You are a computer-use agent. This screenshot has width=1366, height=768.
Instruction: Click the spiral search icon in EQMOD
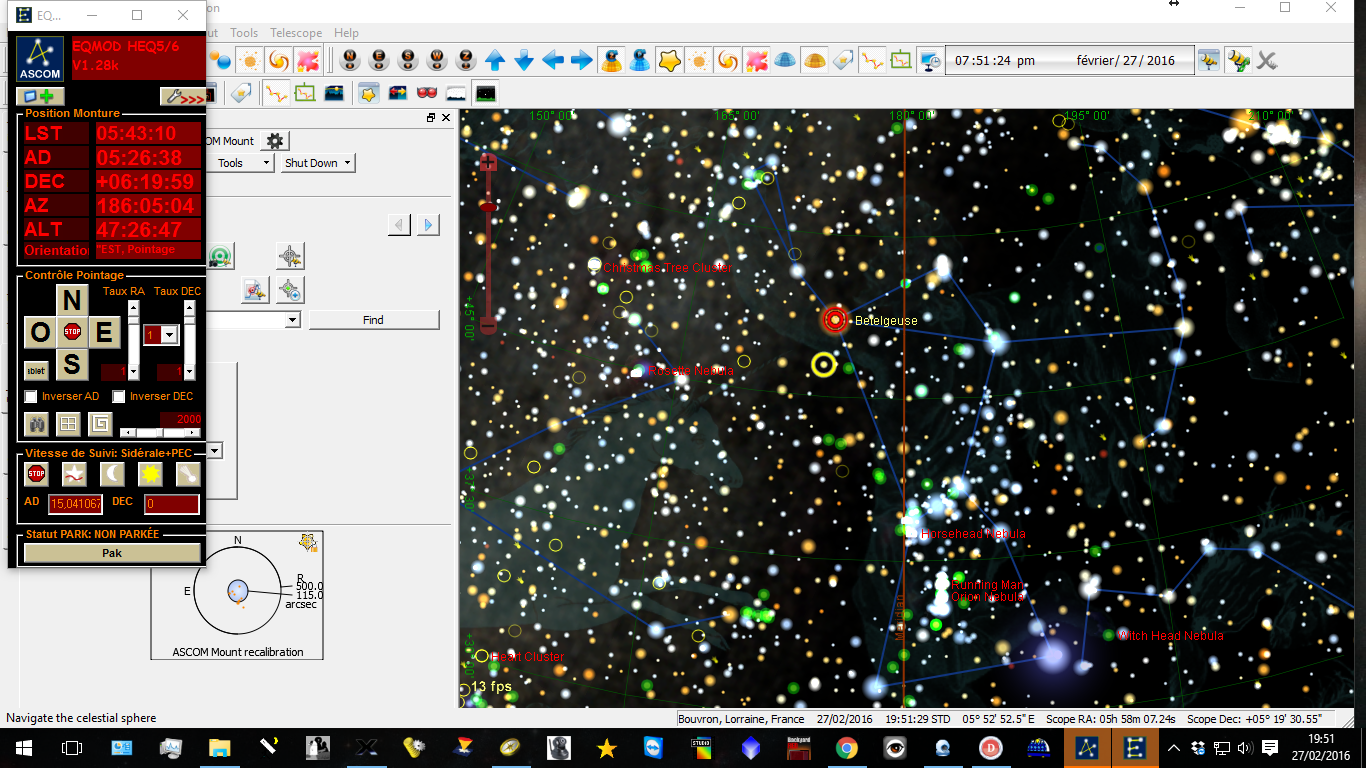click(100, 425)
